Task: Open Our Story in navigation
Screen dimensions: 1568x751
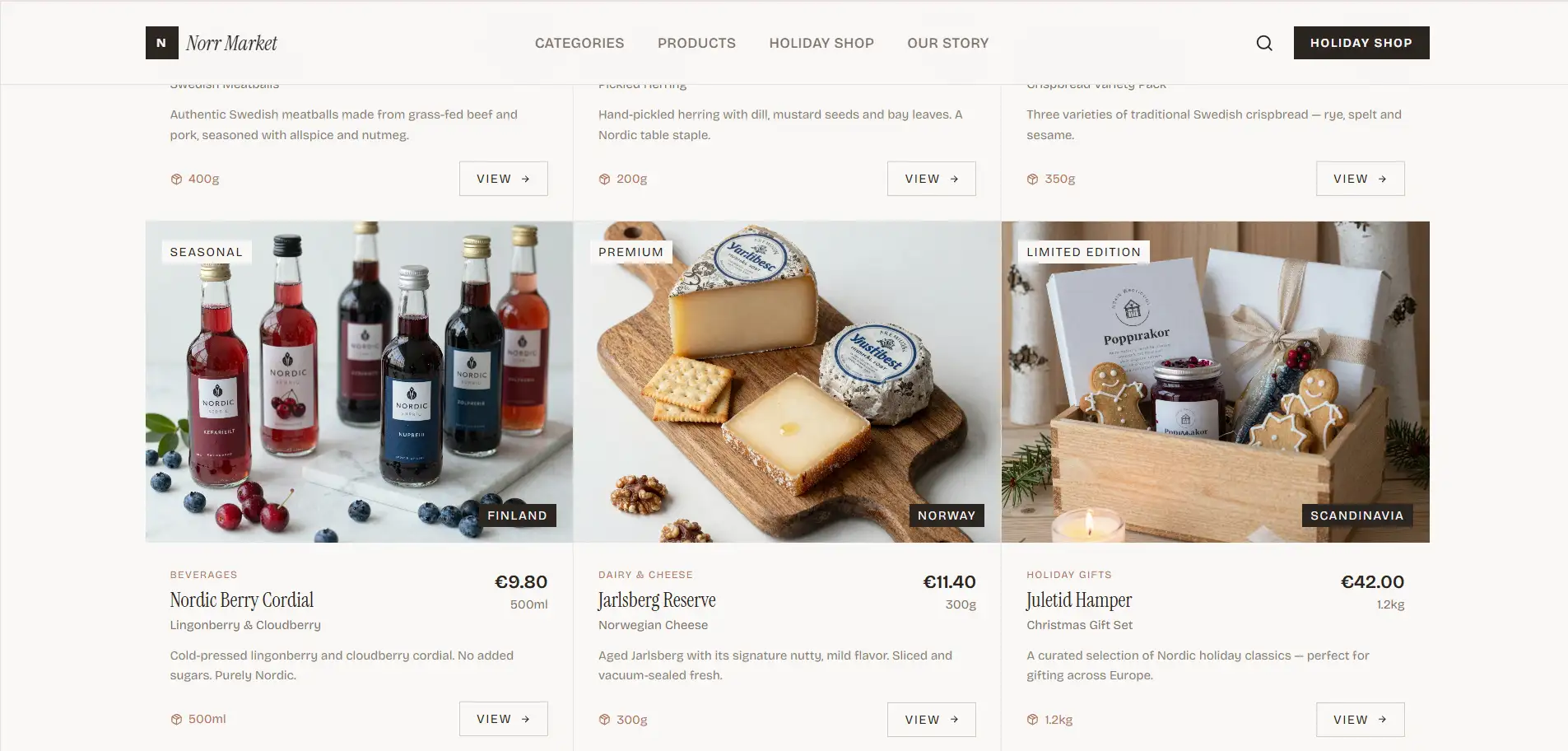Action: pos(947,43)
